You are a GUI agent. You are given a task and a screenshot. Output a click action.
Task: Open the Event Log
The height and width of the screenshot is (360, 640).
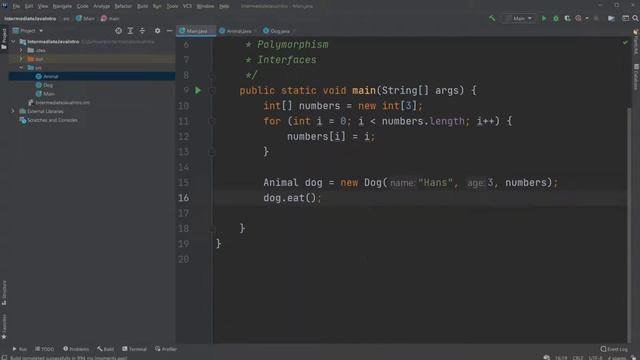click(614, 349)
